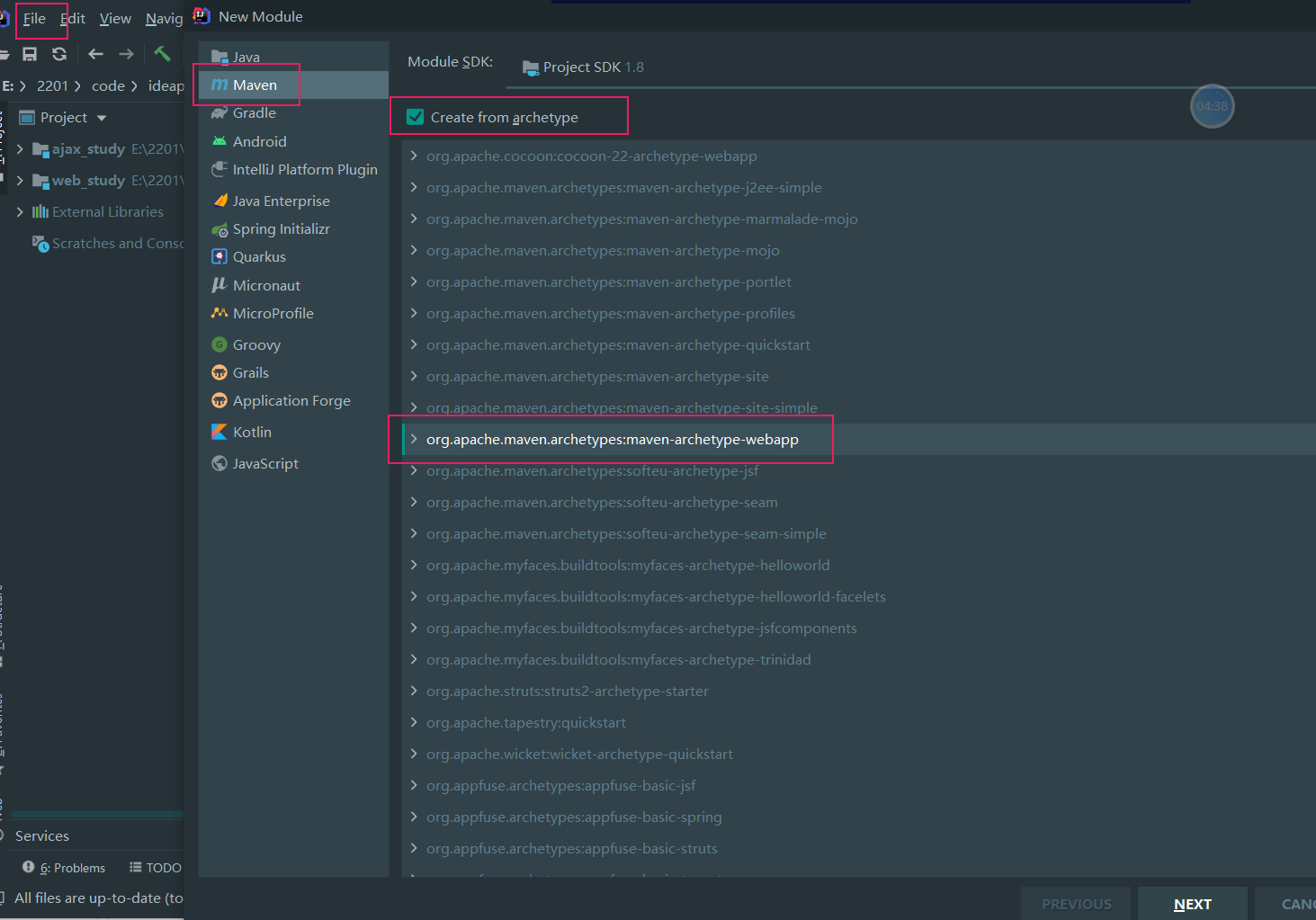This screenshot has height=920, width=1316.
Task: Choose the Quarkus icon
Action: click(219, 256)
